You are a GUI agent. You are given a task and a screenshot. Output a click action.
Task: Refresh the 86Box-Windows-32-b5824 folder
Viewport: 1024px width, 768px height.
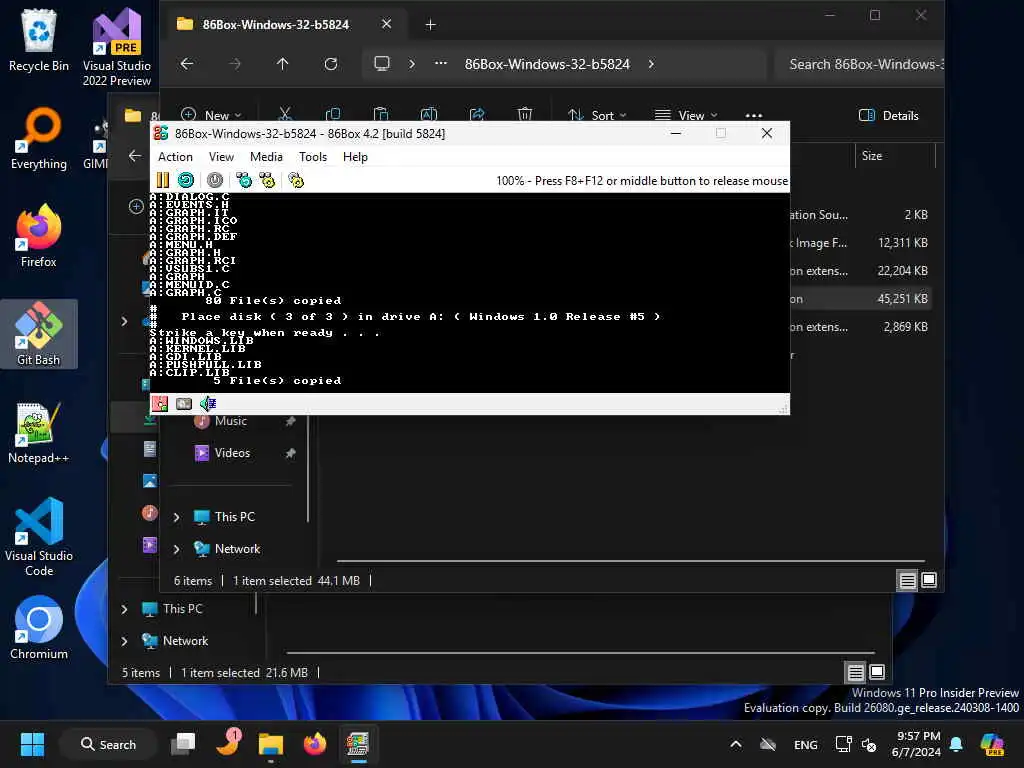(x=331, y=64)
